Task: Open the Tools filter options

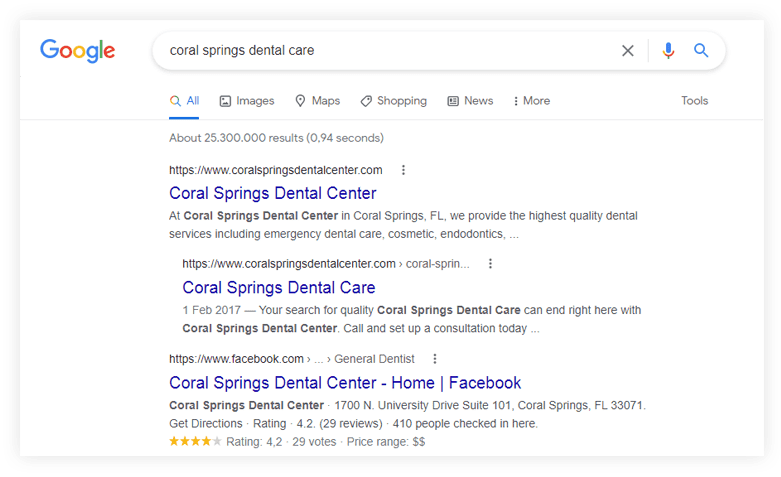Action: point(694,101)
